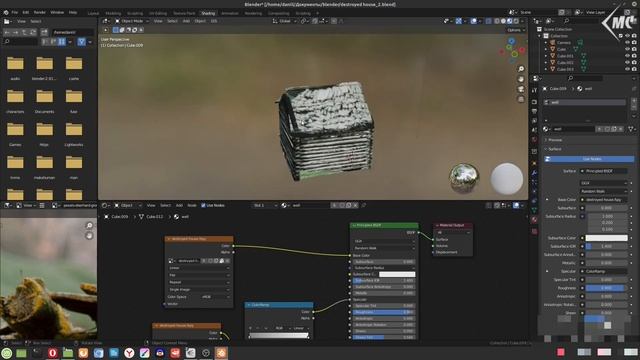Open the Linux Mint start menu

click(x=7, y=353)
